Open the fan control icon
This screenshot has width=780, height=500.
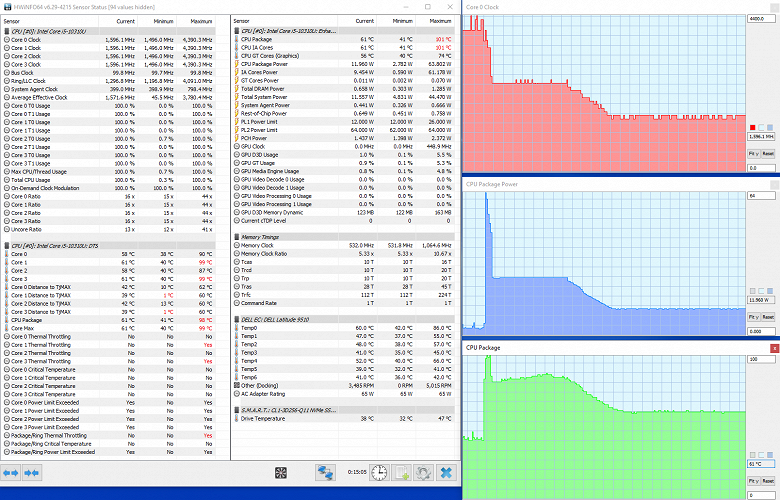click(x=281, y=473)
